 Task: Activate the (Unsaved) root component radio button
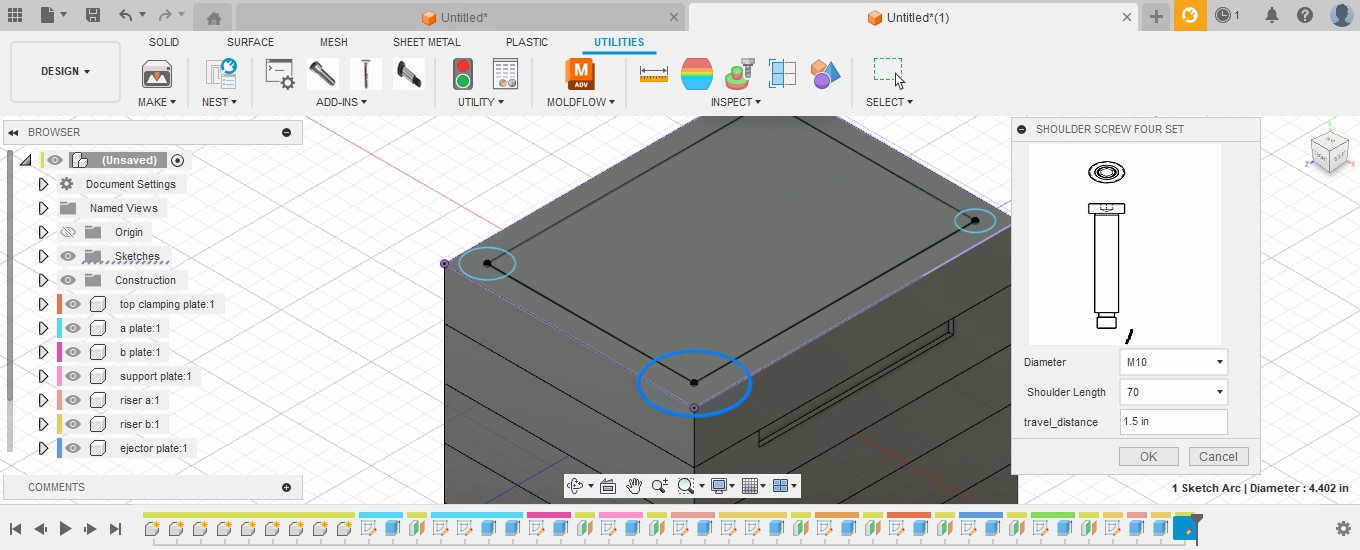pos(178,160)
